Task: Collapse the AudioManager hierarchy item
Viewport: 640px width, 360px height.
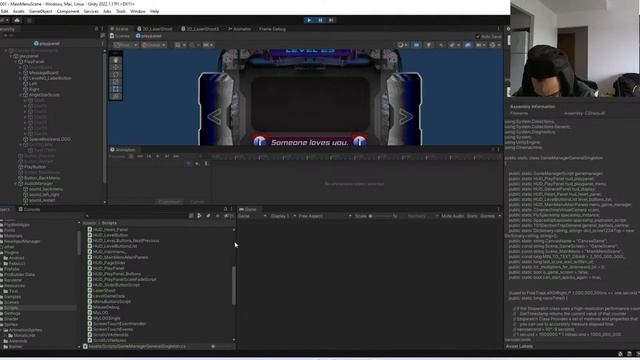Action: pyautogui.click(x=16, y=184)
